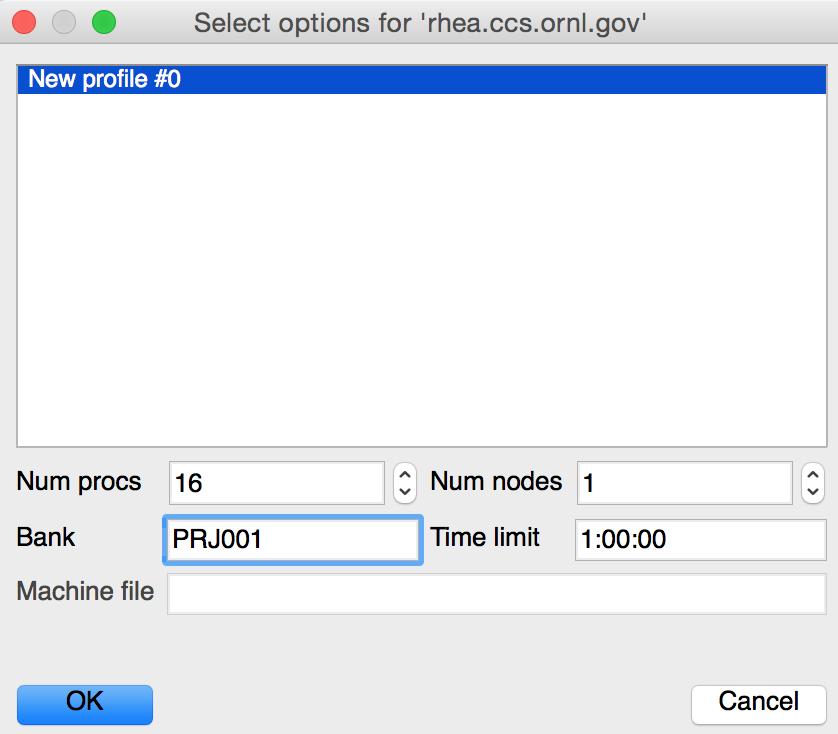838x734 pixels.
Task: Click the Bank field containing PRJ001
Action: (291, 540)
